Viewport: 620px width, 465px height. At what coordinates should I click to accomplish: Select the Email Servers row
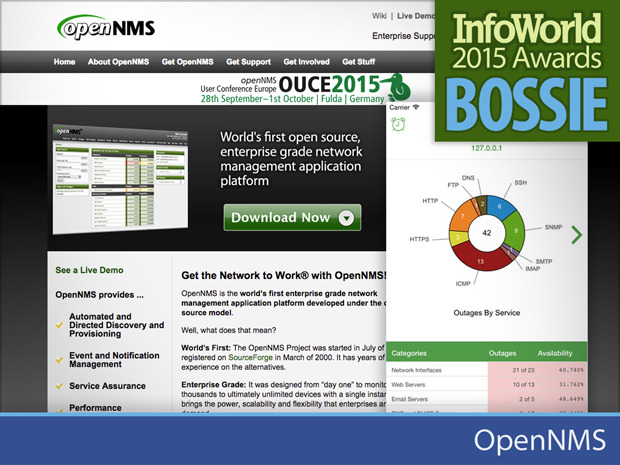[x=486, y=399]
